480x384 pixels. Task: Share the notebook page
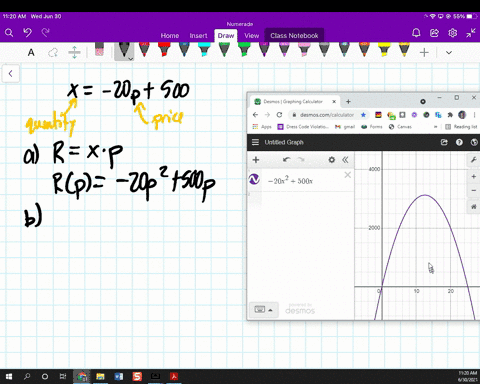434,33
